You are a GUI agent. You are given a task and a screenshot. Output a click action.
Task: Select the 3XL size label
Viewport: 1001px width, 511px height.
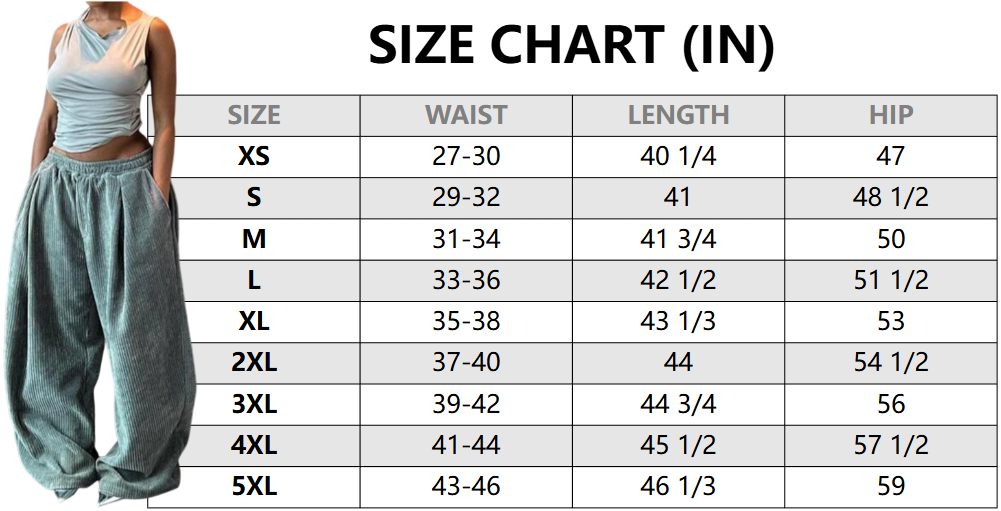click(254, 404)
